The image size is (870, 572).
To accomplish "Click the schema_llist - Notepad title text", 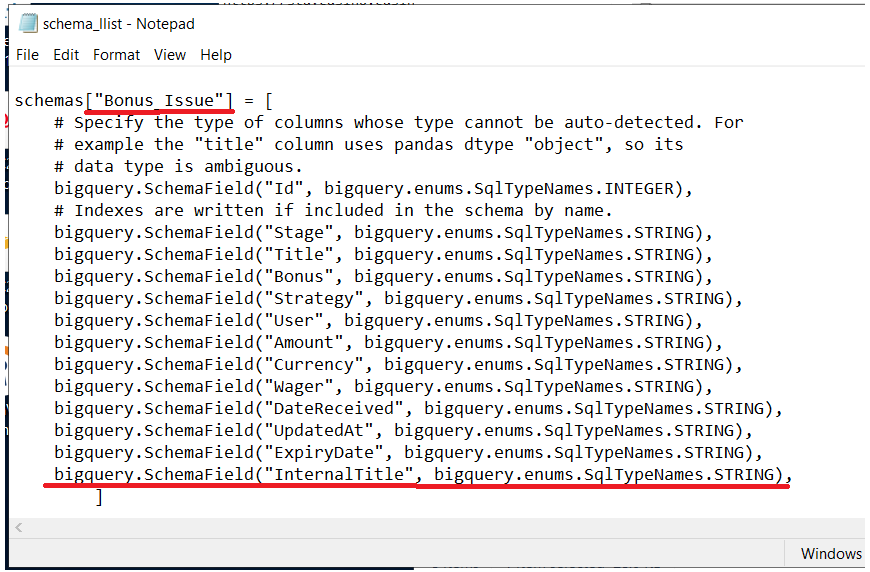I will pyautogui.click(x=119, y=24).
